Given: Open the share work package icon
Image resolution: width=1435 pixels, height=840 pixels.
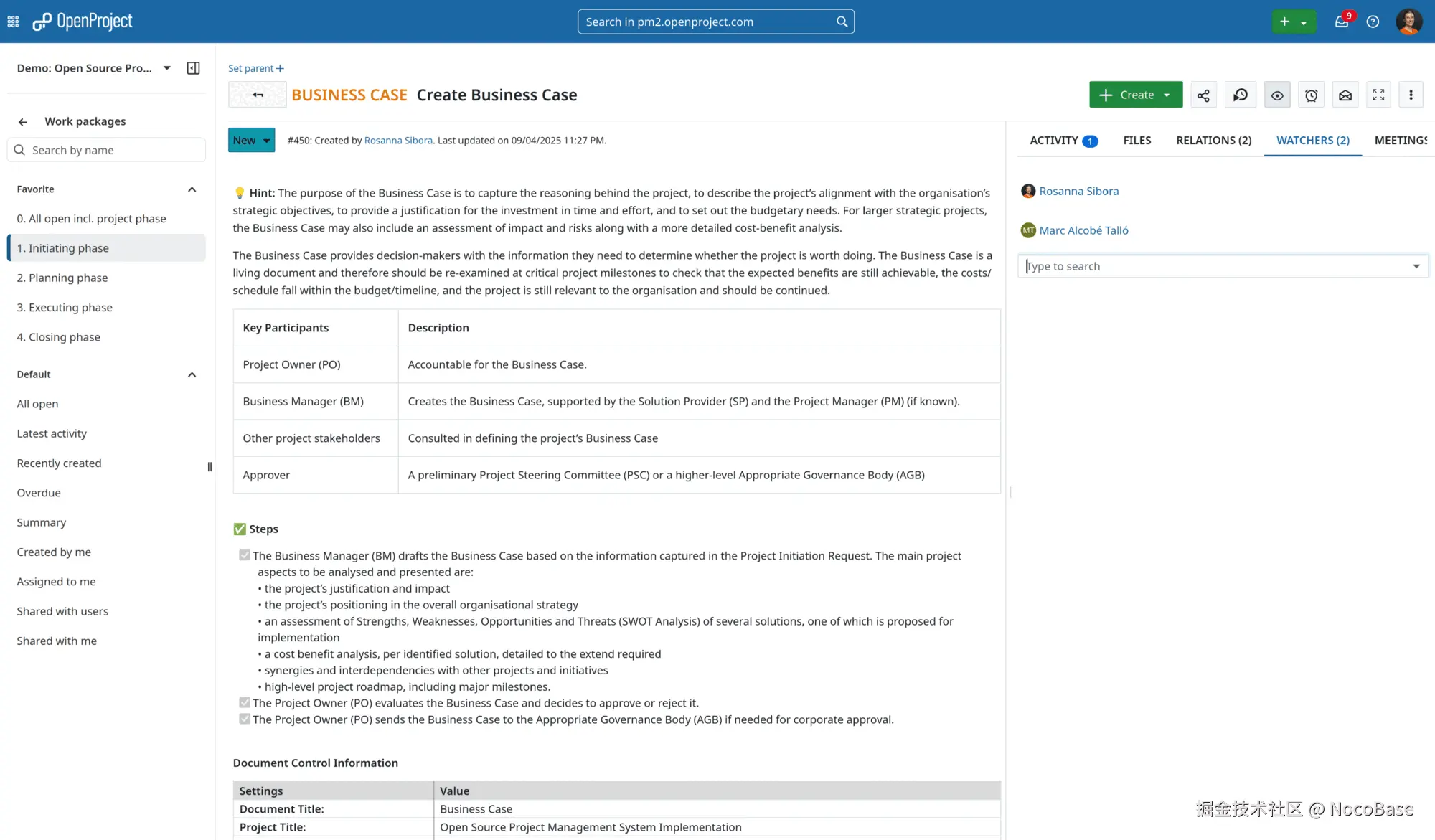Looking at the screenshot, I should click(x=1203, y=95).
